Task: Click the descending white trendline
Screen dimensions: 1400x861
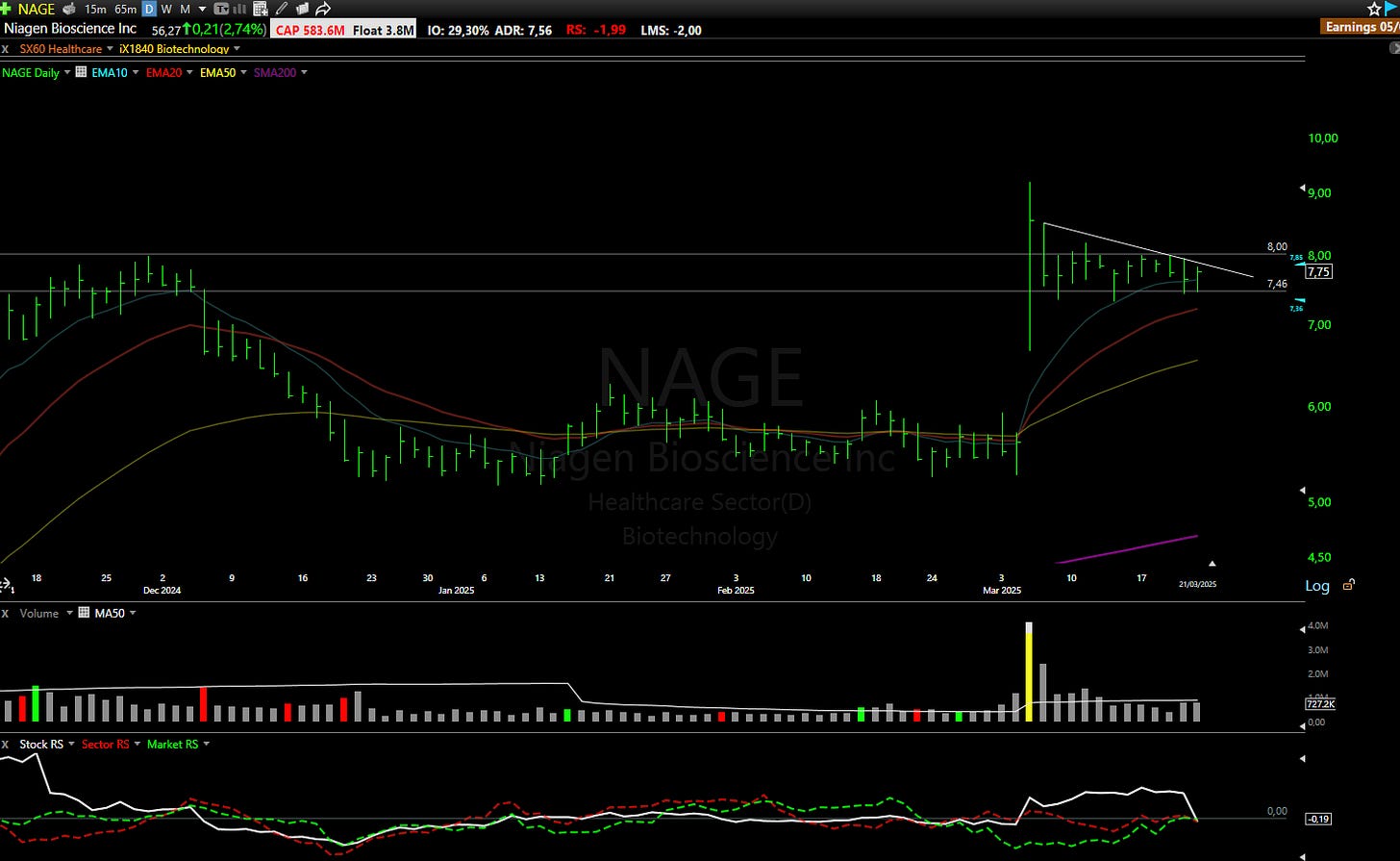Action: tap(1149, 250)
